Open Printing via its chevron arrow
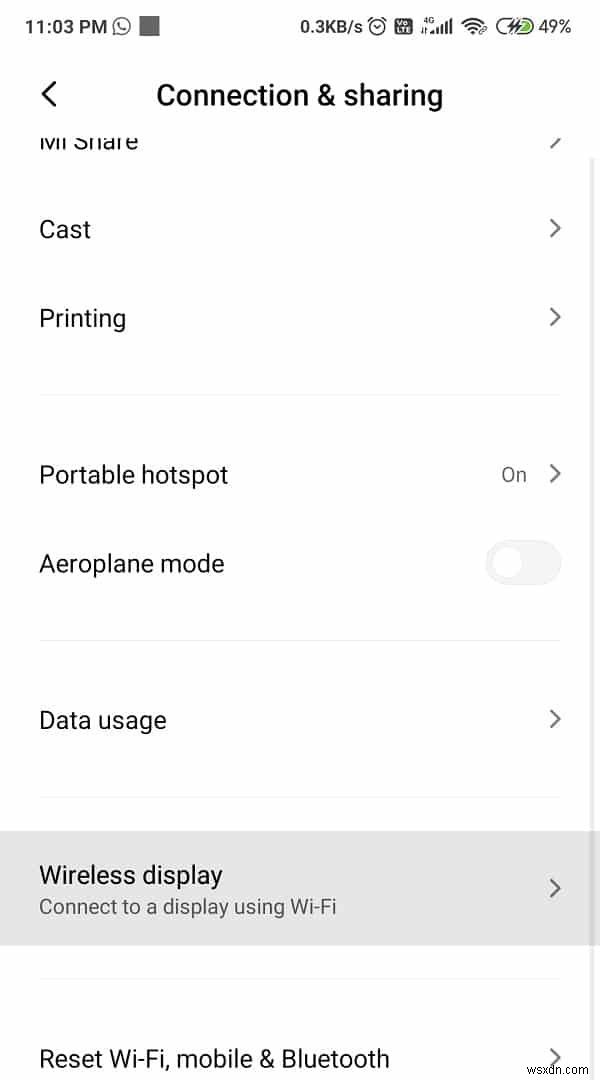This screenshot has width=600, height=1080. 555,317
